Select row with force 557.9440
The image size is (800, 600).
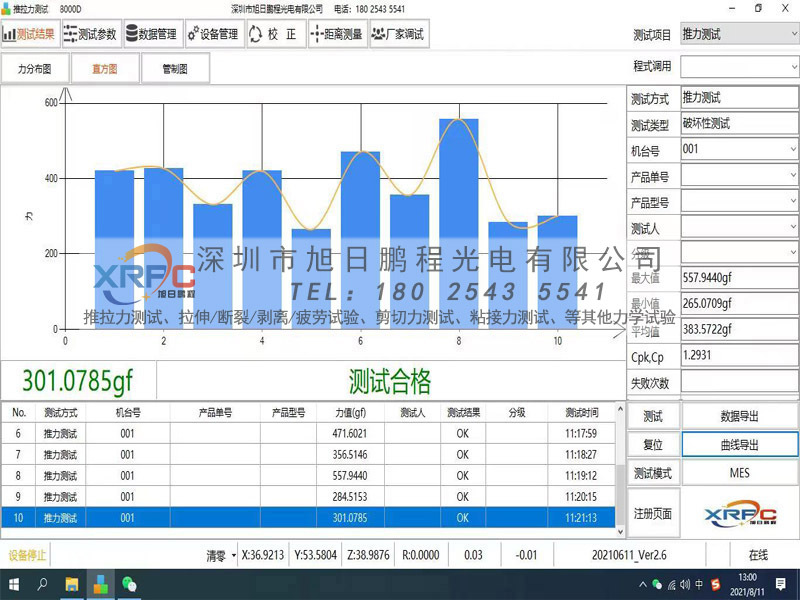tap(308, 476)
